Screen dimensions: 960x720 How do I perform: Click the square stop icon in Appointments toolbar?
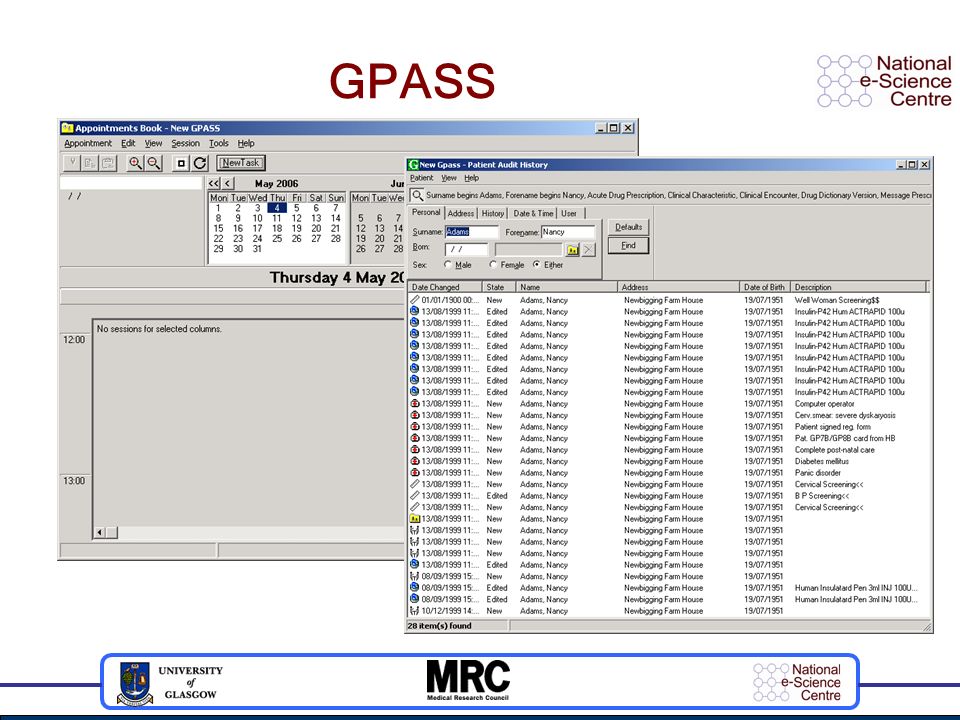point(181,163)
